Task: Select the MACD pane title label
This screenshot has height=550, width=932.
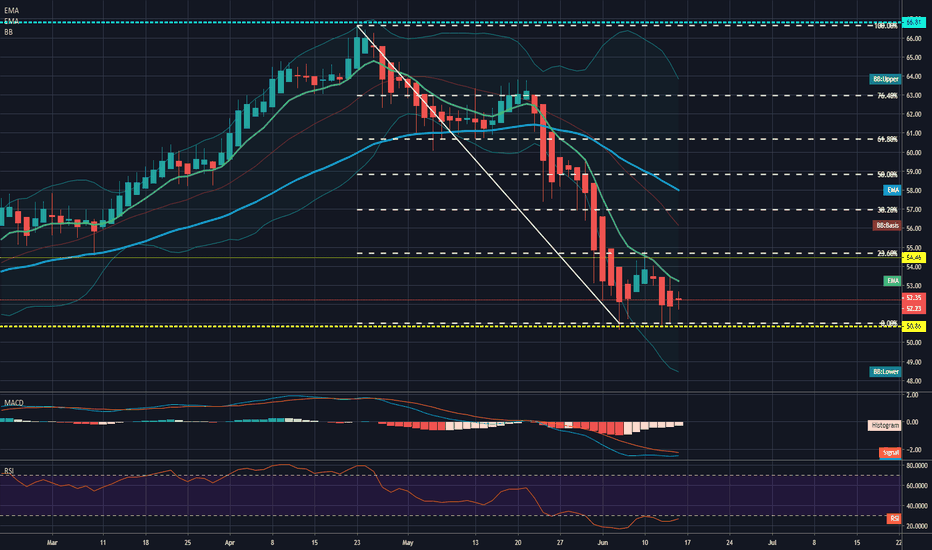Action: point(14,403)
